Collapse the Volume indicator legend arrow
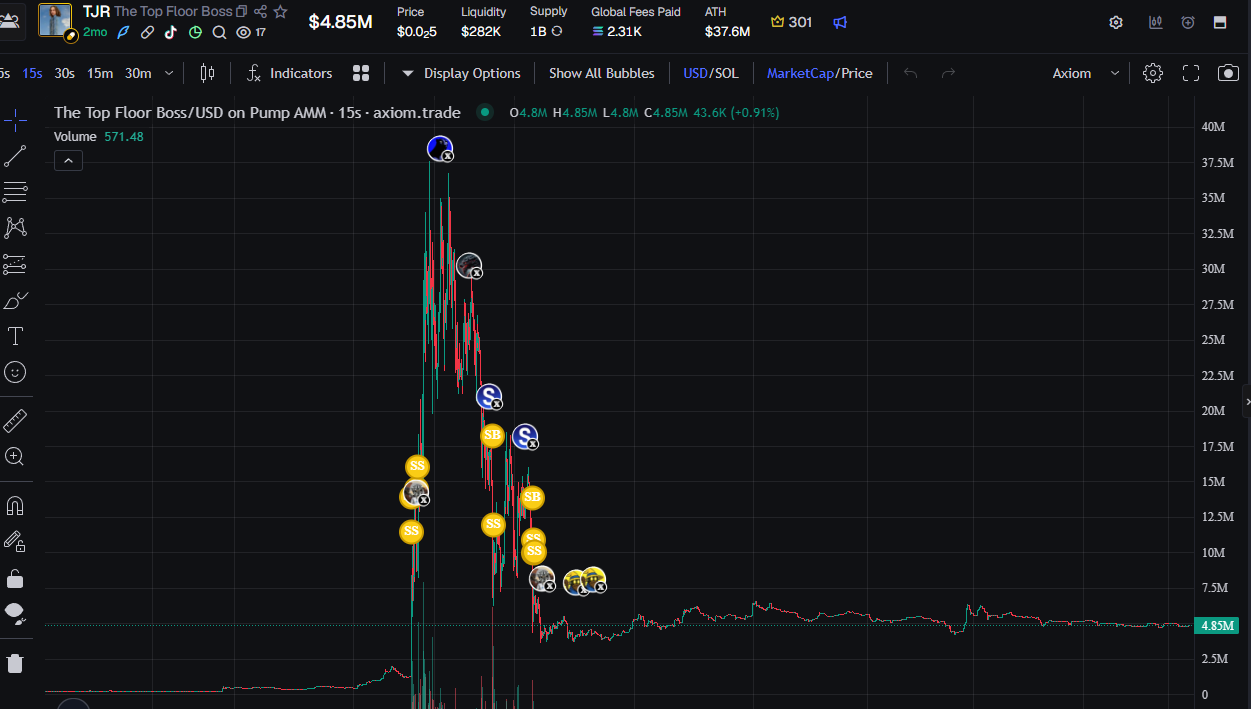The image size is (1251, 709). [x=68, y=160]
